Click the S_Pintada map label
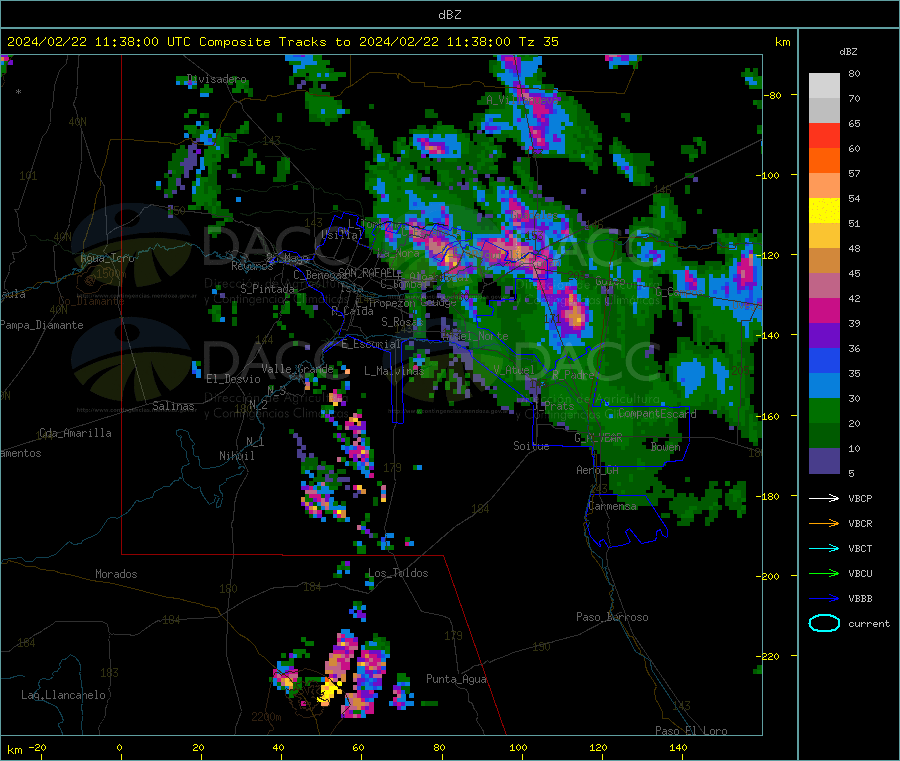Screen dimensions: 900x761 267,289
